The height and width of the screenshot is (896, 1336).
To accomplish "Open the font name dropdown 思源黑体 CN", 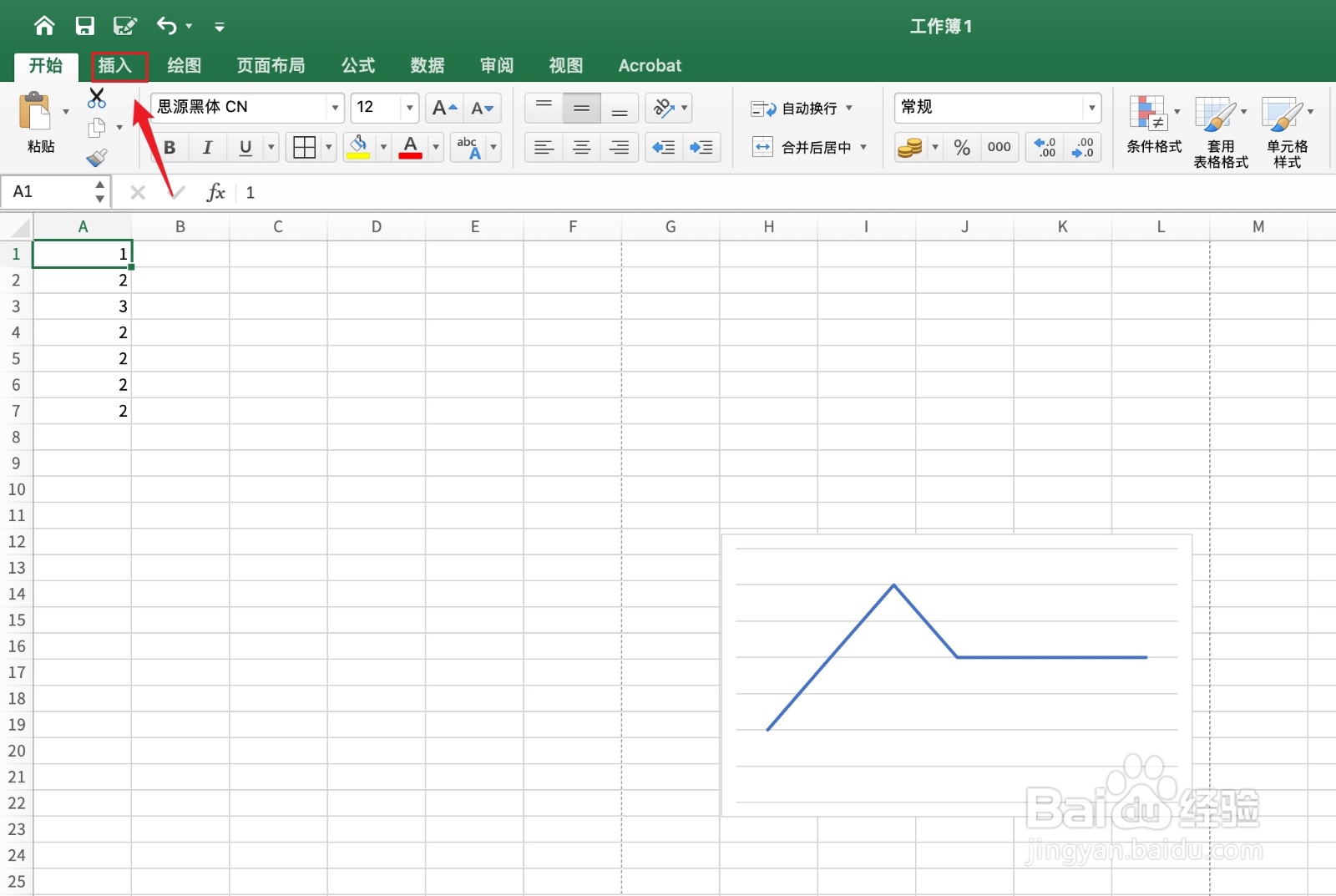I will [335, 108].
